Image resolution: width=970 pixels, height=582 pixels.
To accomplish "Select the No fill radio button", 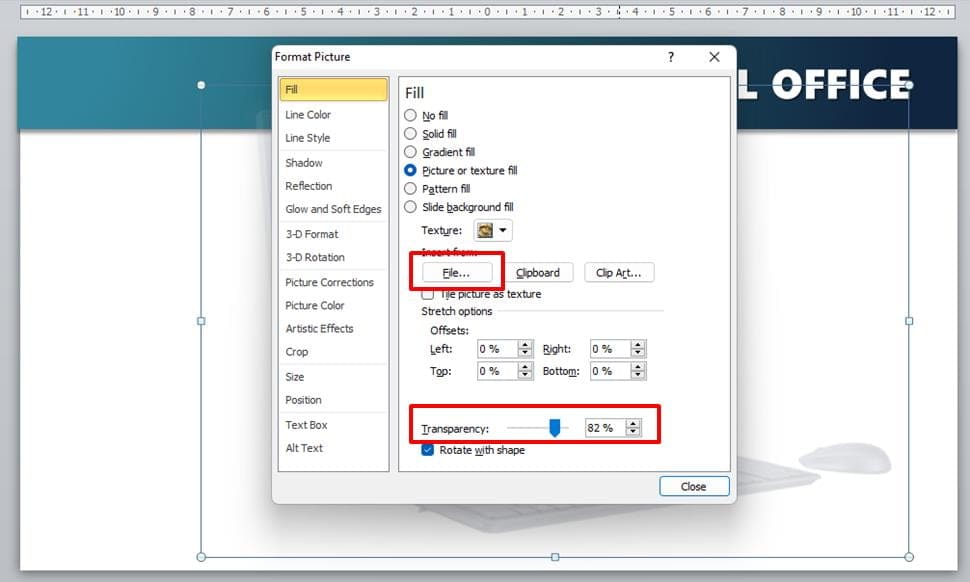I will (x=410, y=116).
